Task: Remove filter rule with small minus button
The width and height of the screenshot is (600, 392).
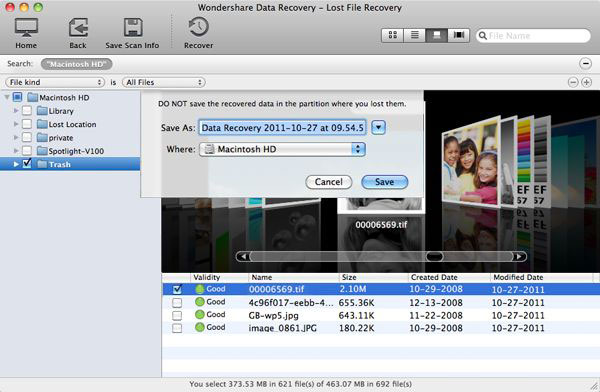Action: coord(573,82)
